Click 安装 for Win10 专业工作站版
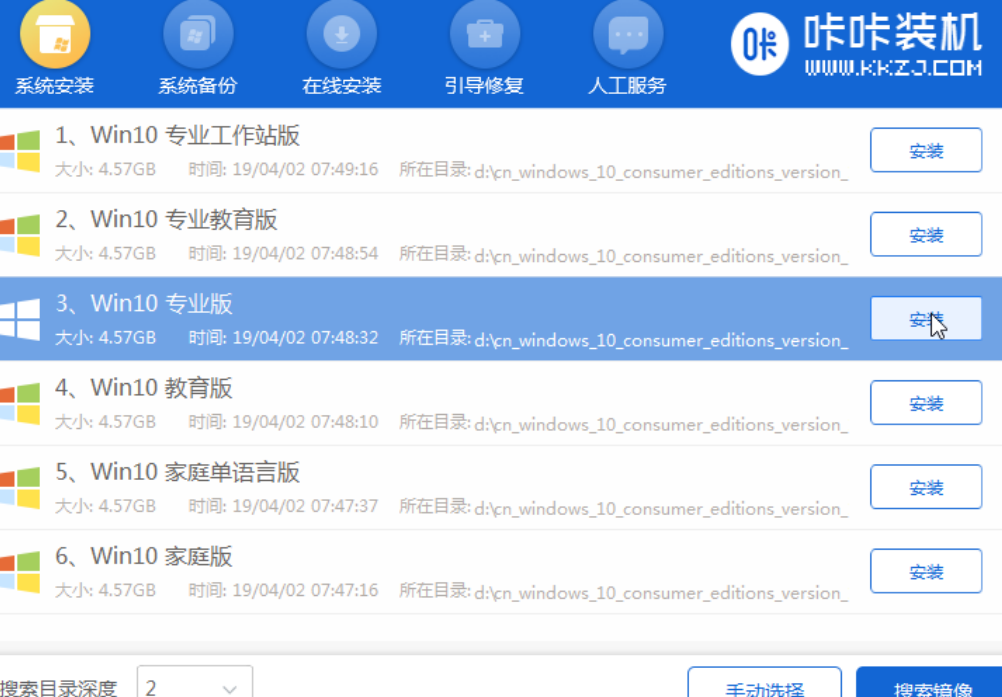This screenshot has width=1002, height=697. tap(925, 150)
